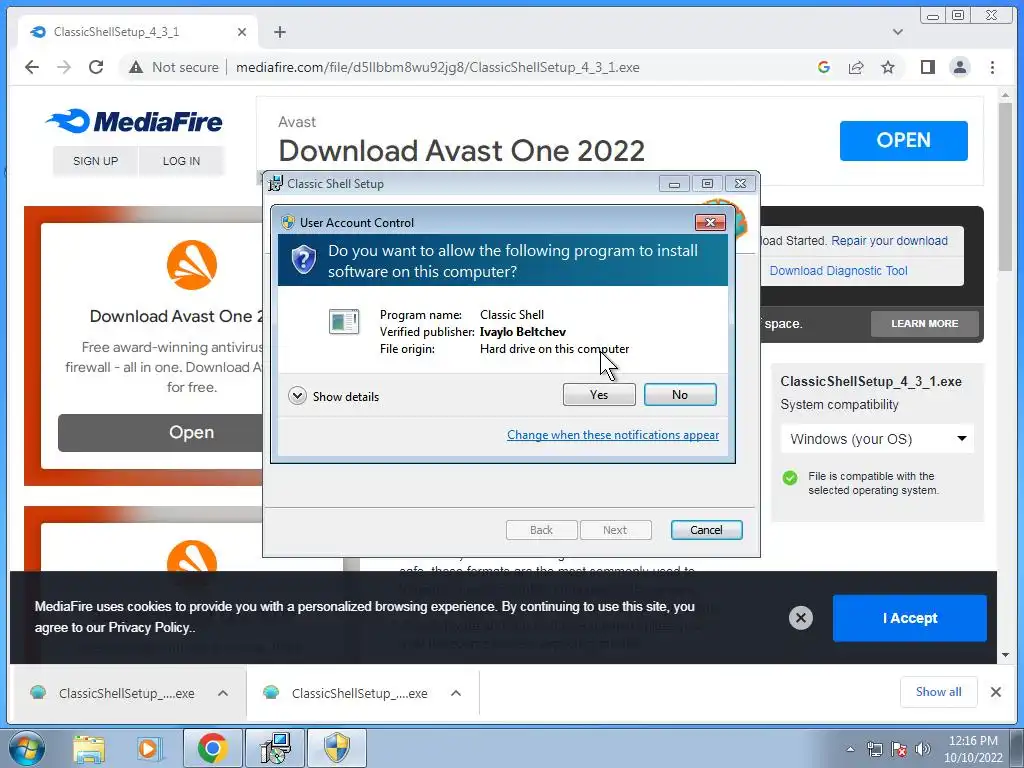1024x768 pixels.
Task: Click the taskbar clock
Action: [973, 749]
